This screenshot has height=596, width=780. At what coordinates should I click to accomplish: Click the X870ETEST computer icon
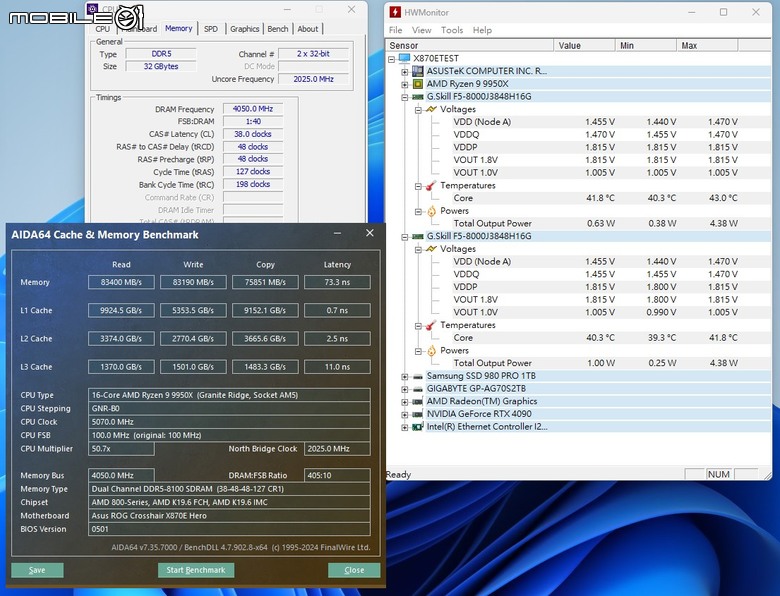(x=404, y=59)
